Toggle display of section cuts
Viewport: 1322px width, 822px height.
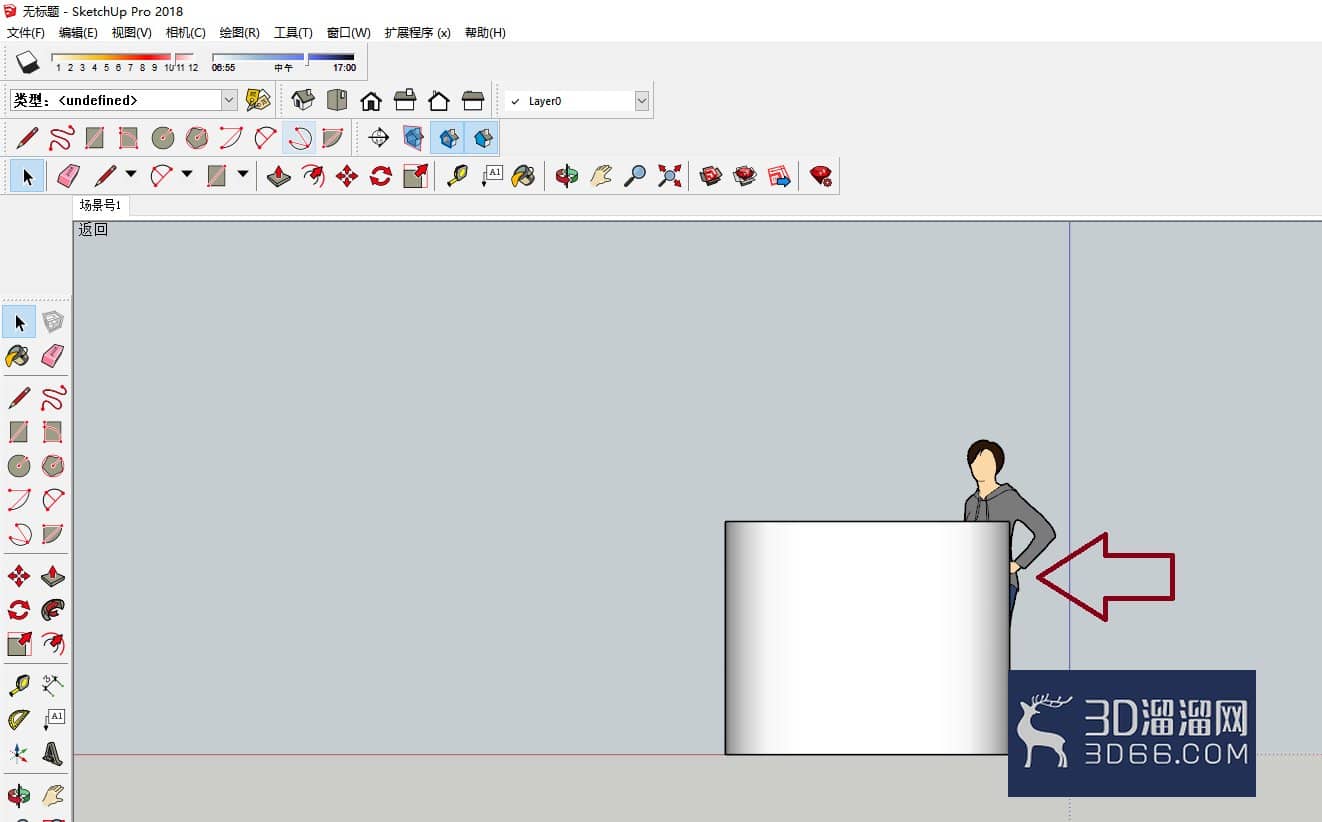[448, 137]
